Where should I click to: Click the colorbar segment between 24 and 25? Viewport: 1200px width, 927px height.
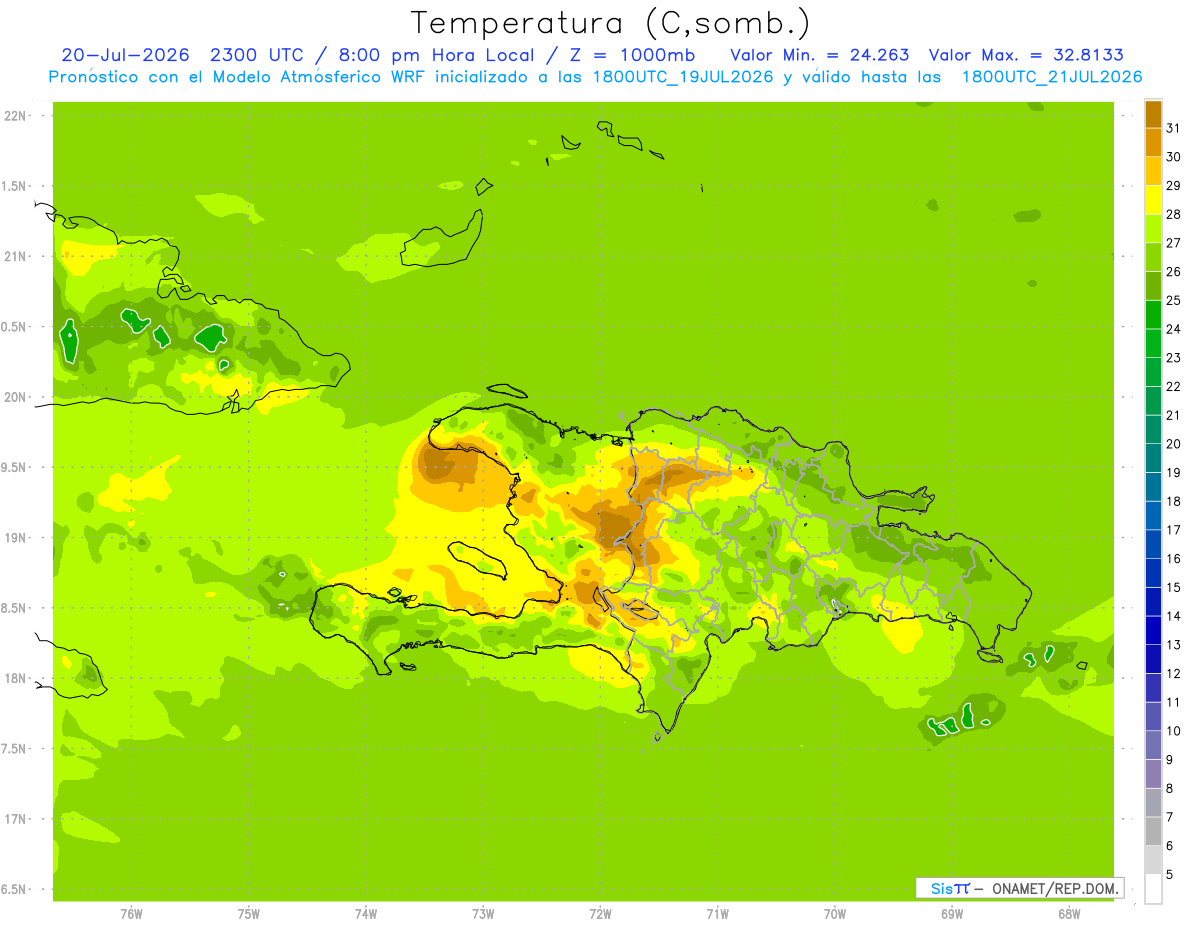(1153, 315)
